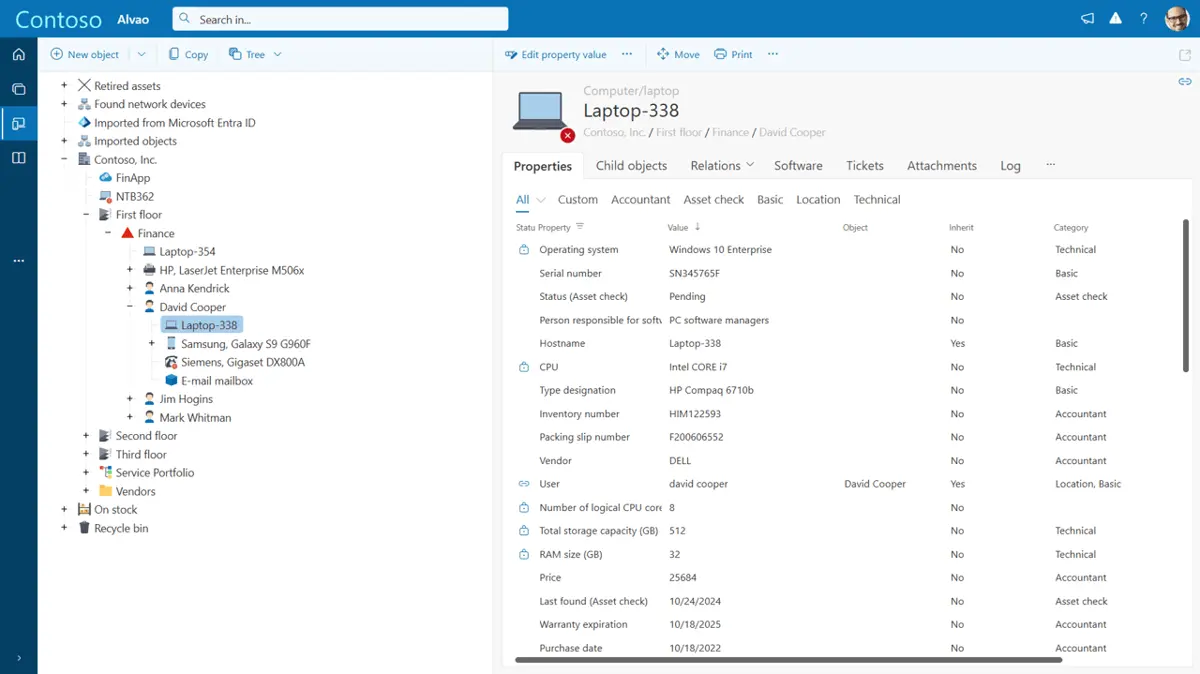
Task: Collapse the David Cooper tree node
Action: pos(130,307)
